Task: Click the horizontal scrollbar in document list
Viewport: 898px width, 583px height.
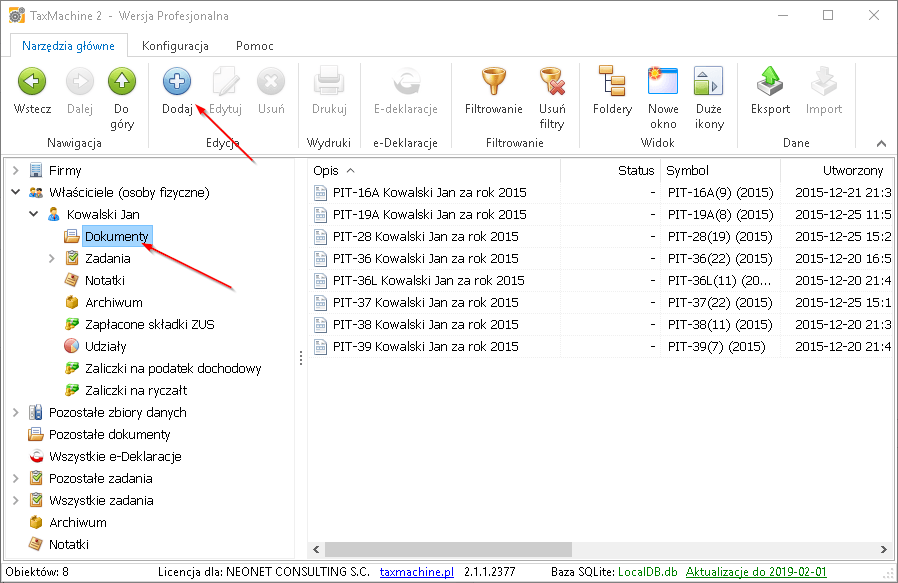Action: coord(448,549)
